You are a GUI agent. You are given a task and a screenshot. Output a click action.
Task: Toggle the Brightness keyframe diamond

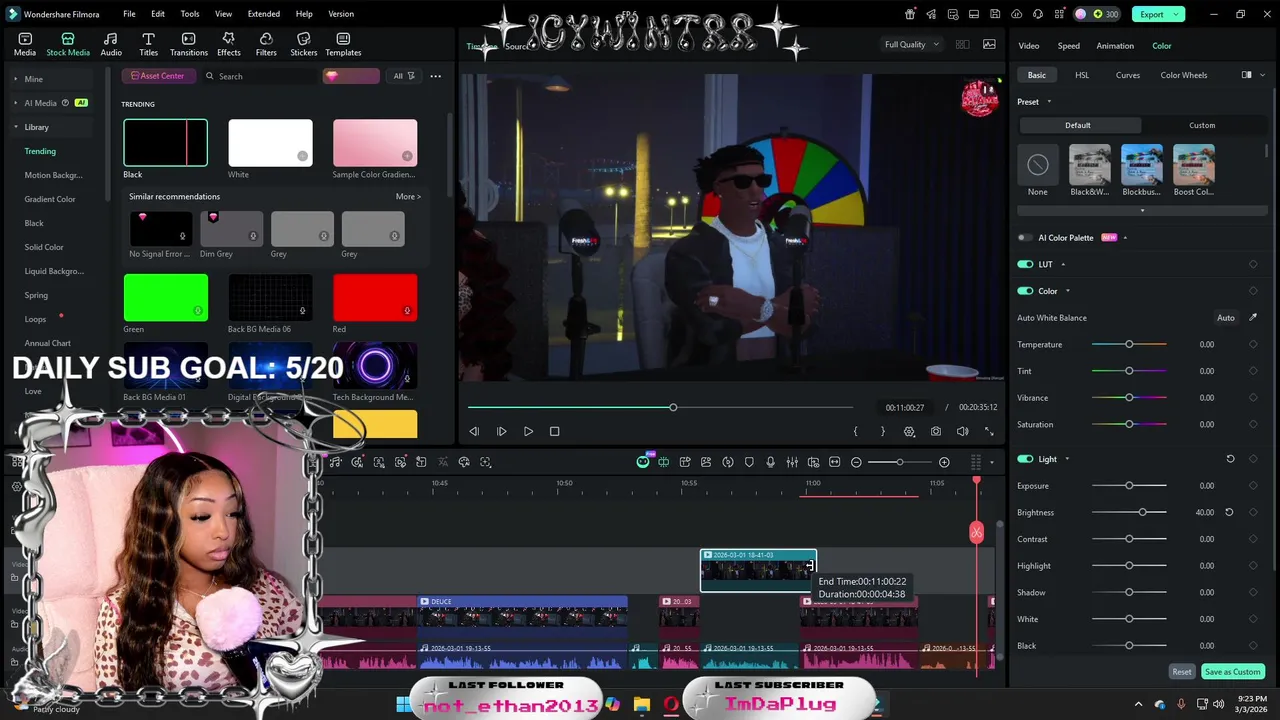click(x=1253, y=512)
